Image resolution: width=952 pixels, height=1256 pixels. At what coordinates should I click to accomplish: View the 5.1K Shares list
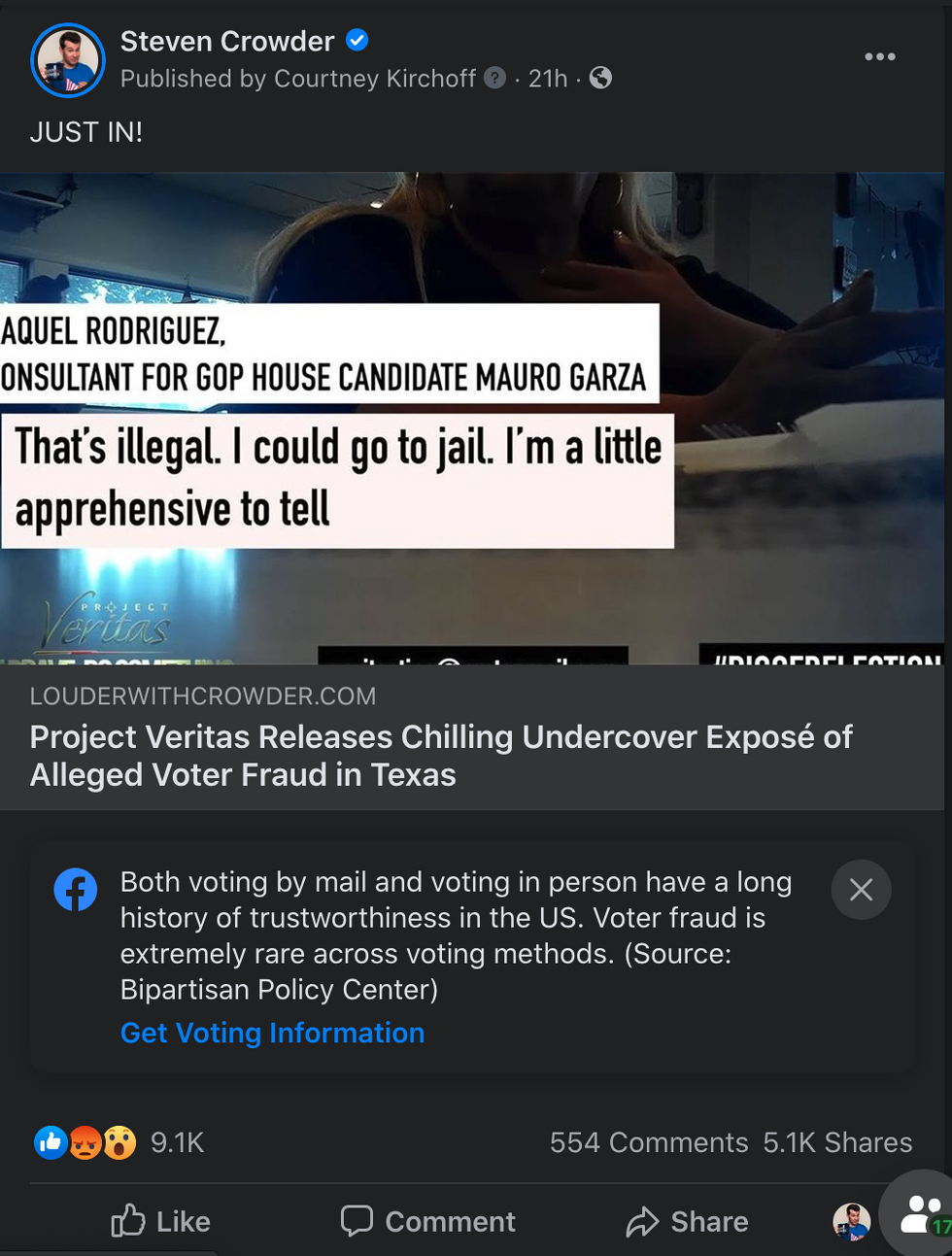click(837, 1142)
